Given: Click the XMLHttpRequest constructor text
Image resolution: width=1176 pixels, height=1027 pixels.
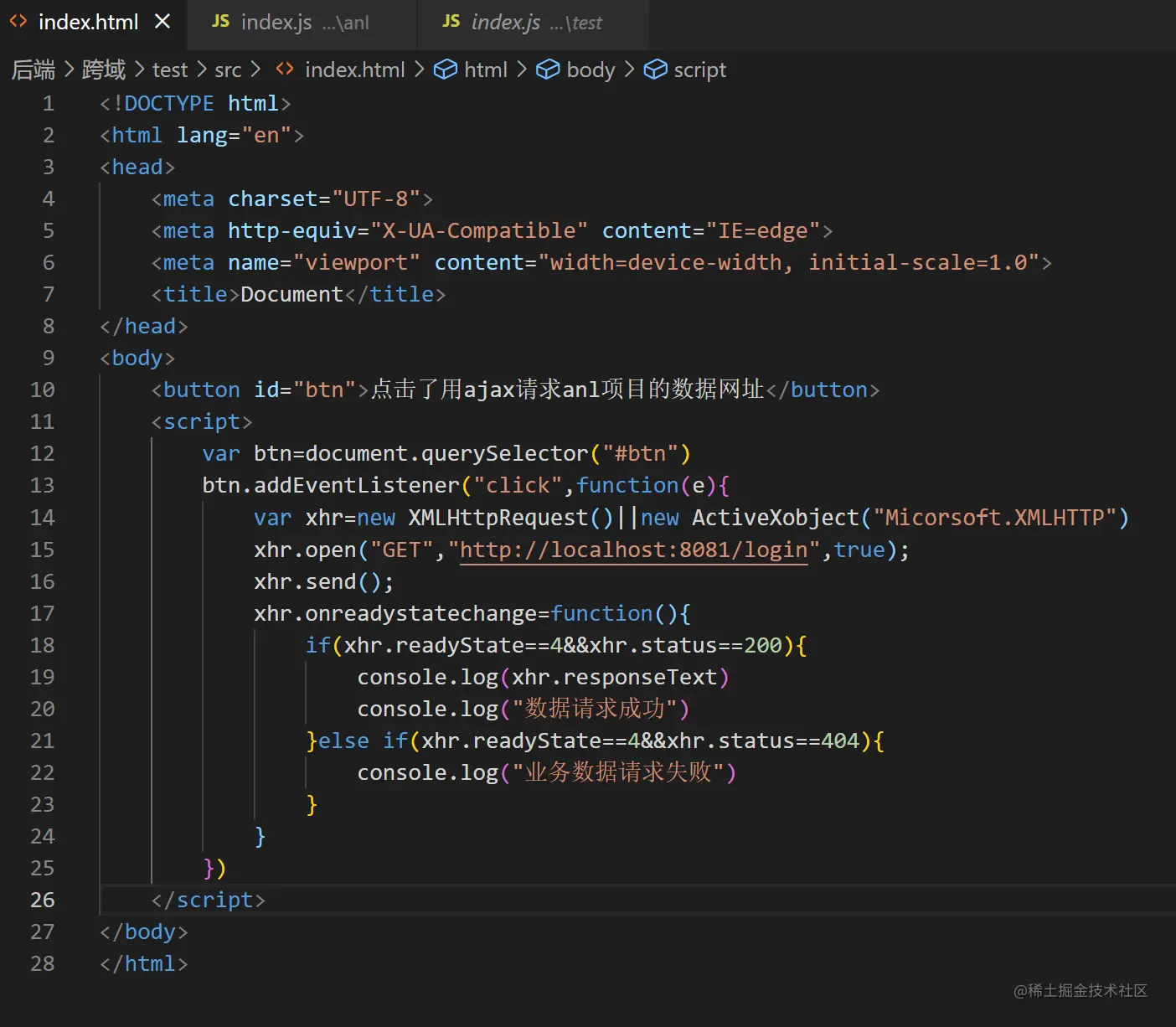Looking at the screenshot, I should (498, 518).
